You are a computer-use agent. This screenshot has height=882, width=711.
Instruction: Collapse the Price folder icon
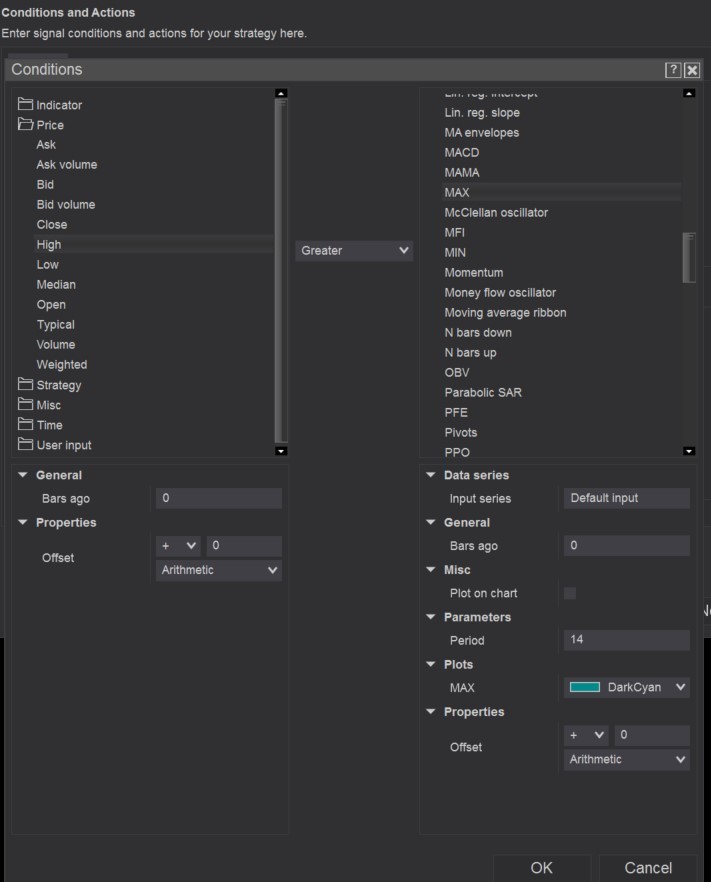tap(25, 124)
